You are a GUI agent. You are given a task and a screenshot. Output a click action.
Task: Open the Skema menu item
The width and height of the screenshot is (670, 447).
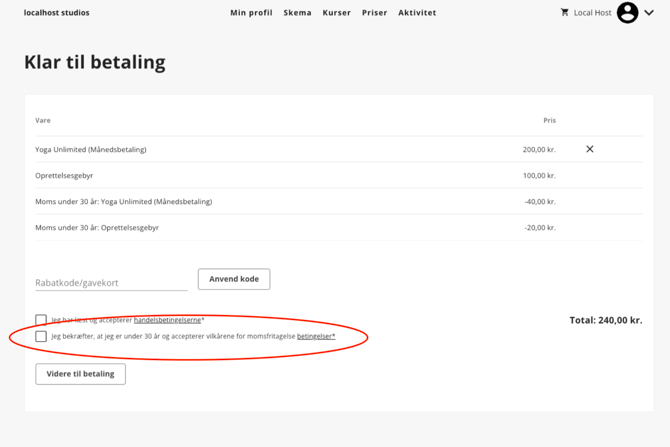[297, 13]
